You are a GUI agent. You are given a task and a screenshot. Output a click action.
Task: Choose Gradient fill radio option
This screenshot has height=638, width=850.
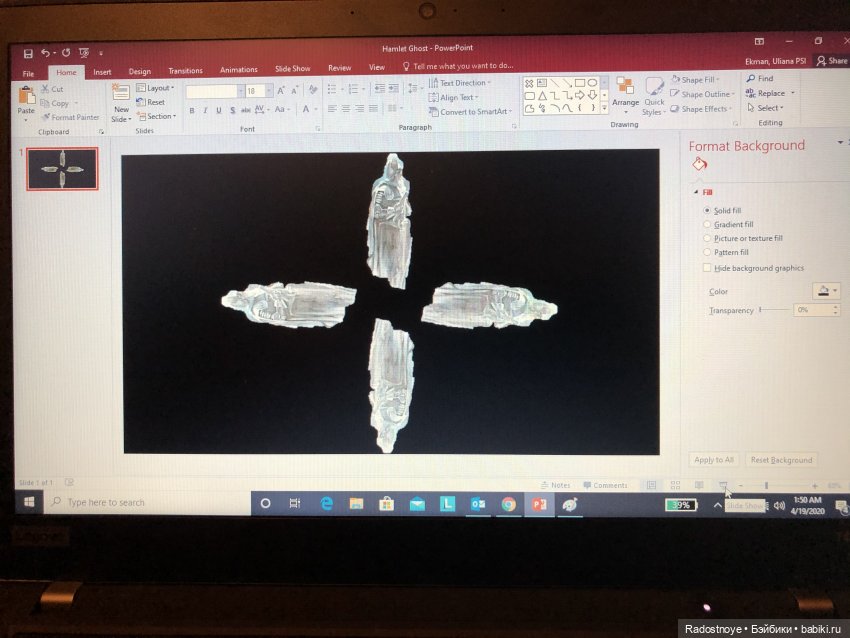(x=708, y=225)
